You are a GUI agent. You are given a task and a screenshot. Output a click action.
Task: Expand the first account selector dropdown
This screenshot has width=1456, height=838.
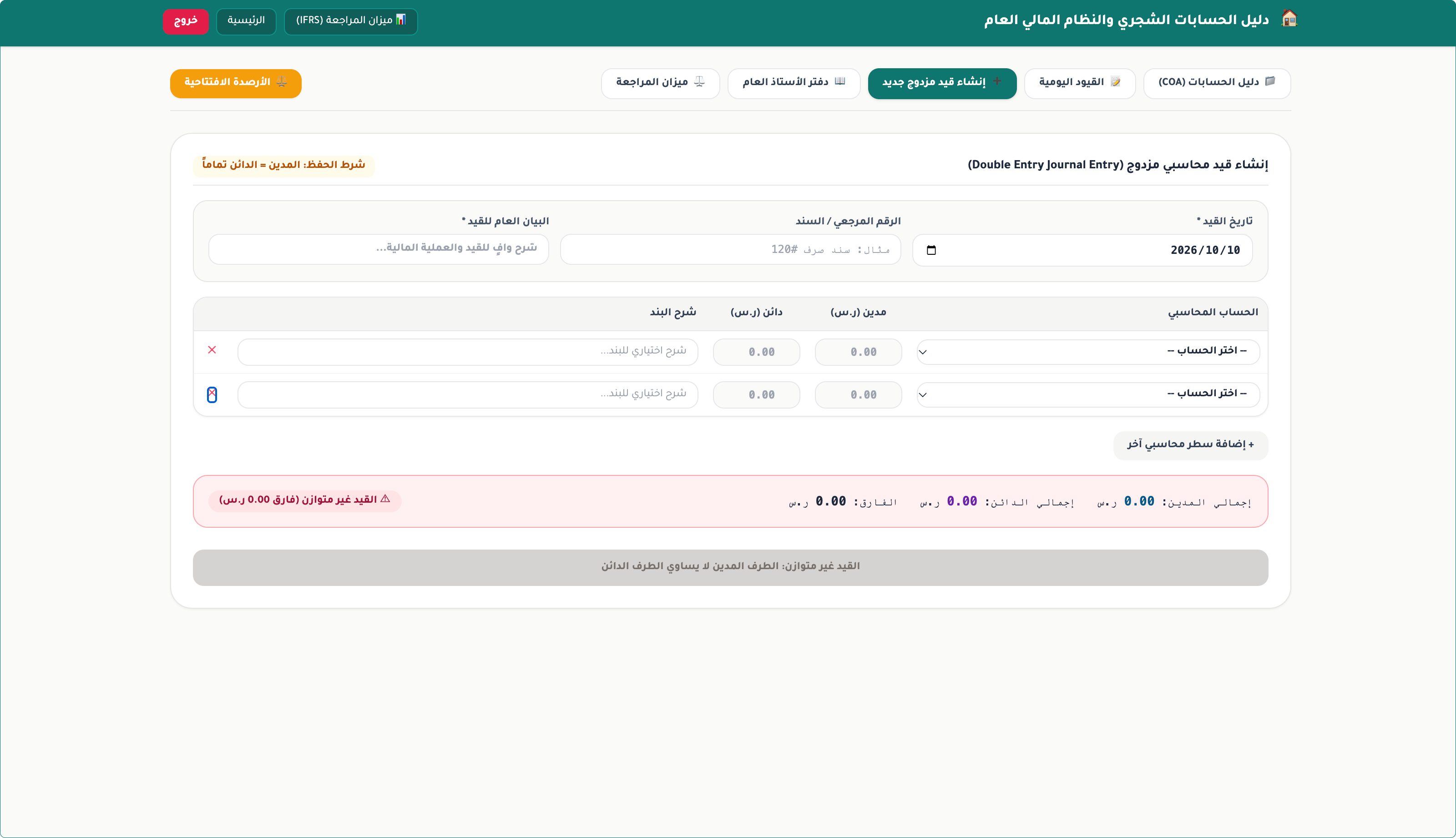pyautogui.click(x=1088, y=352)
